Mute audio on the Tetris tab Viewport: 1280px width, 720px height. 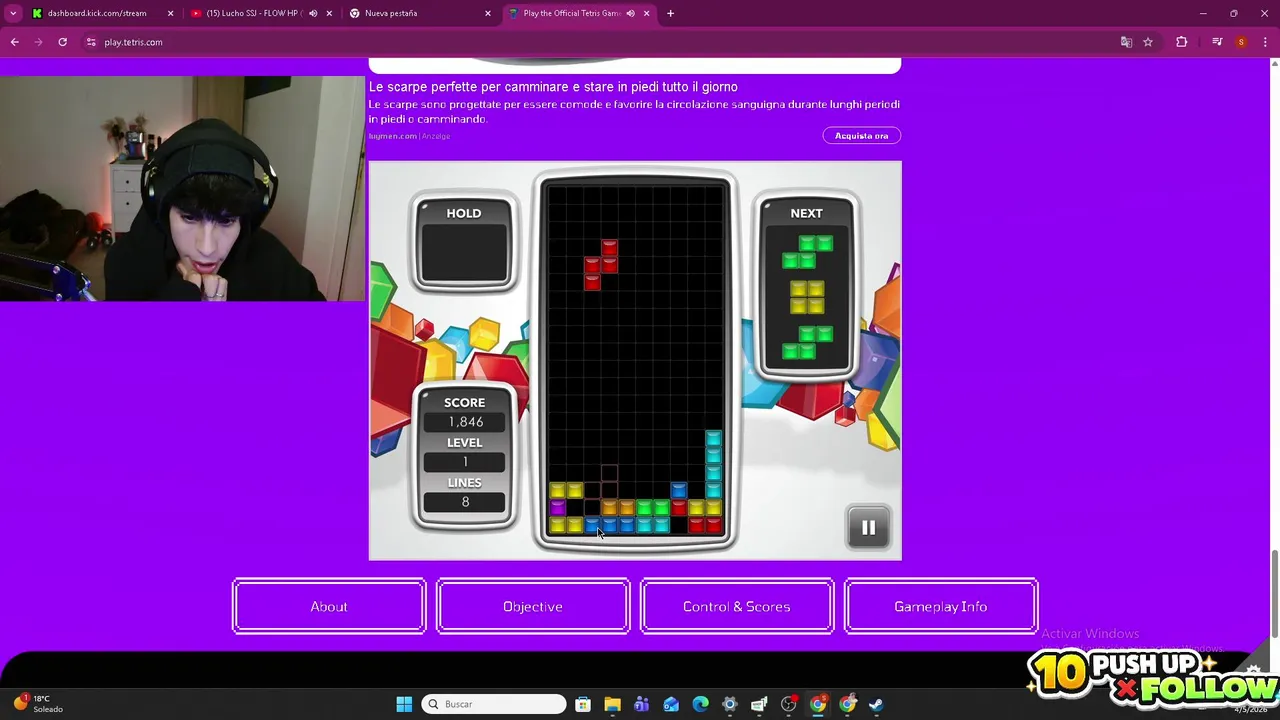[630, 13]
